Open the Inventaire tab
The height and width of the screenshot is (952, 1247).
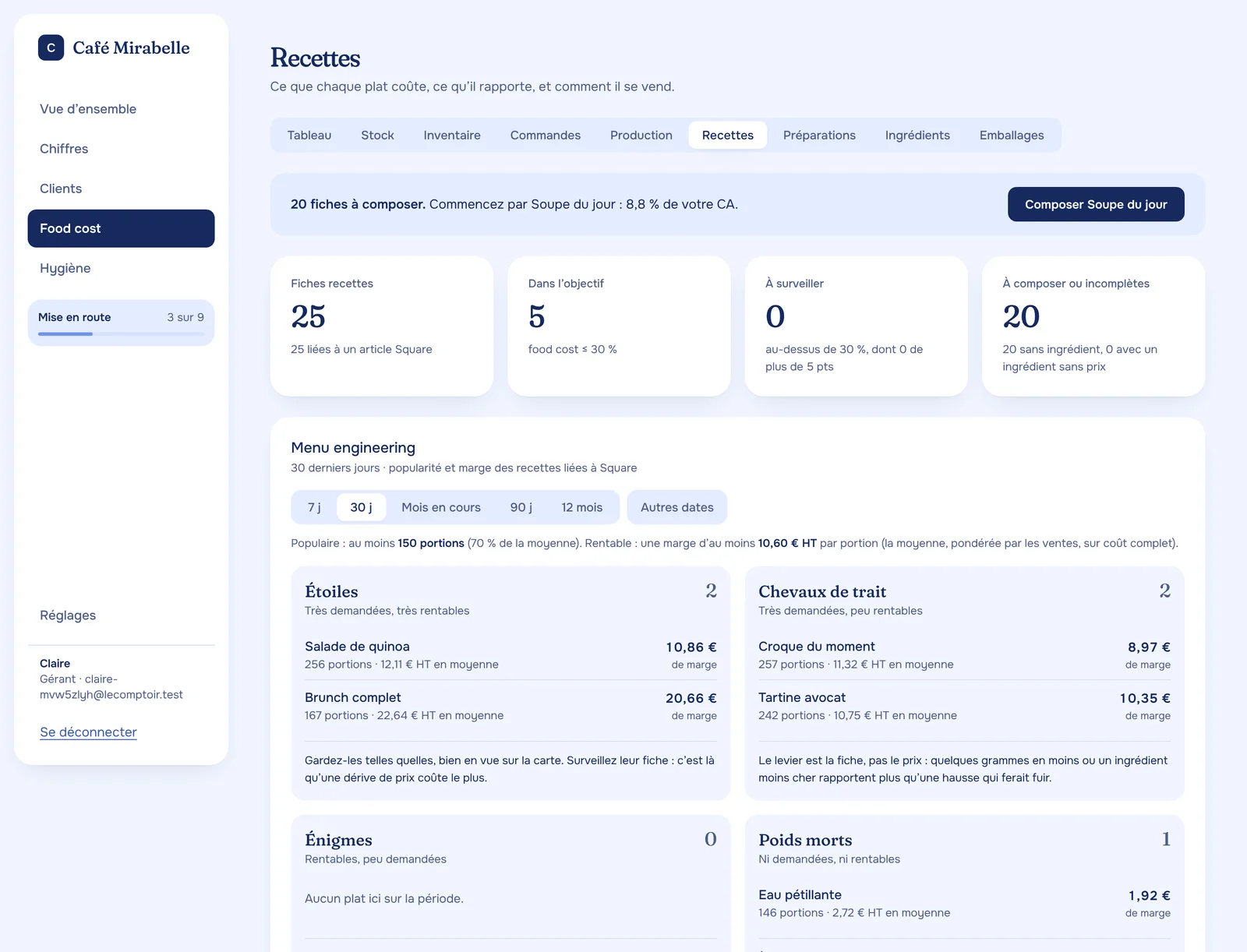(452, 135)
